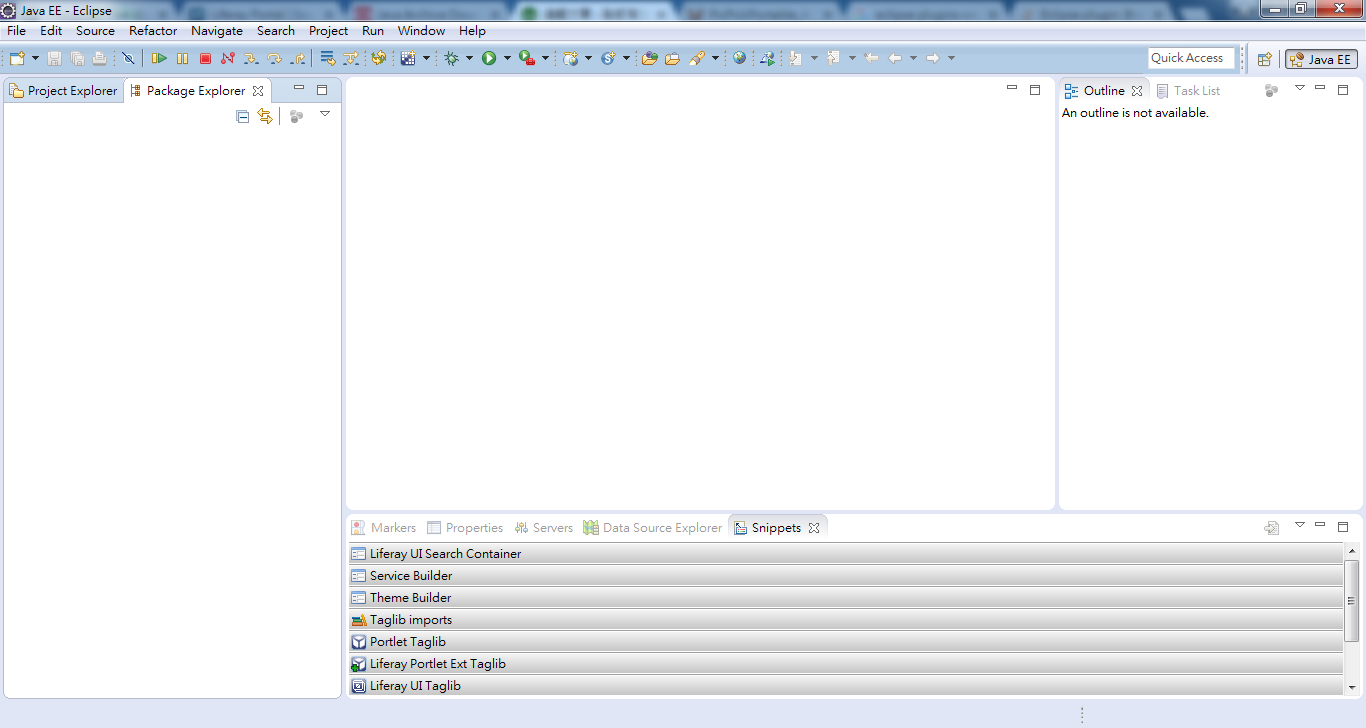Open the File menu
The width and height of the screenshot is (1366, 728).
click(17, 31)
